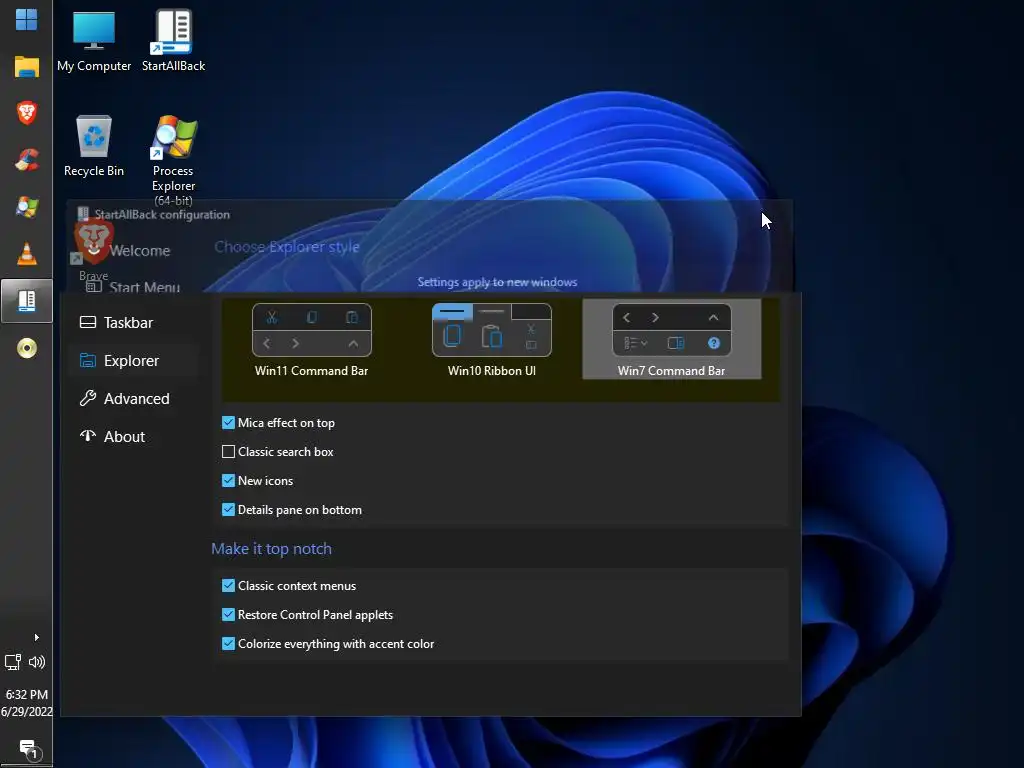The image size is (1024, 768).
Task: Select StartAllBack desktop shortcut
Action: [x=173, y=40]
